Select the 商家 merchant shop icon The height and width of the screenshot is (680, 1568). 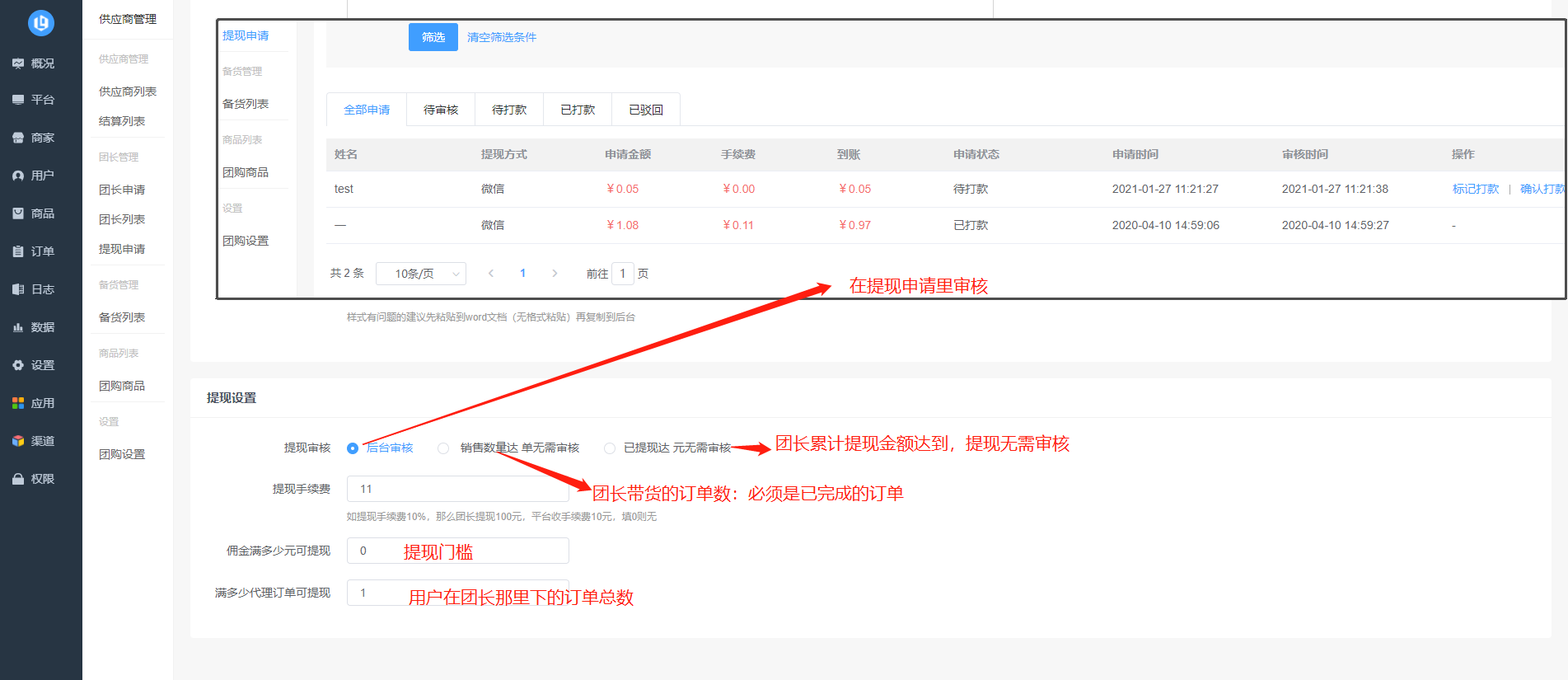pyautogui.click(x=18, y=138)
